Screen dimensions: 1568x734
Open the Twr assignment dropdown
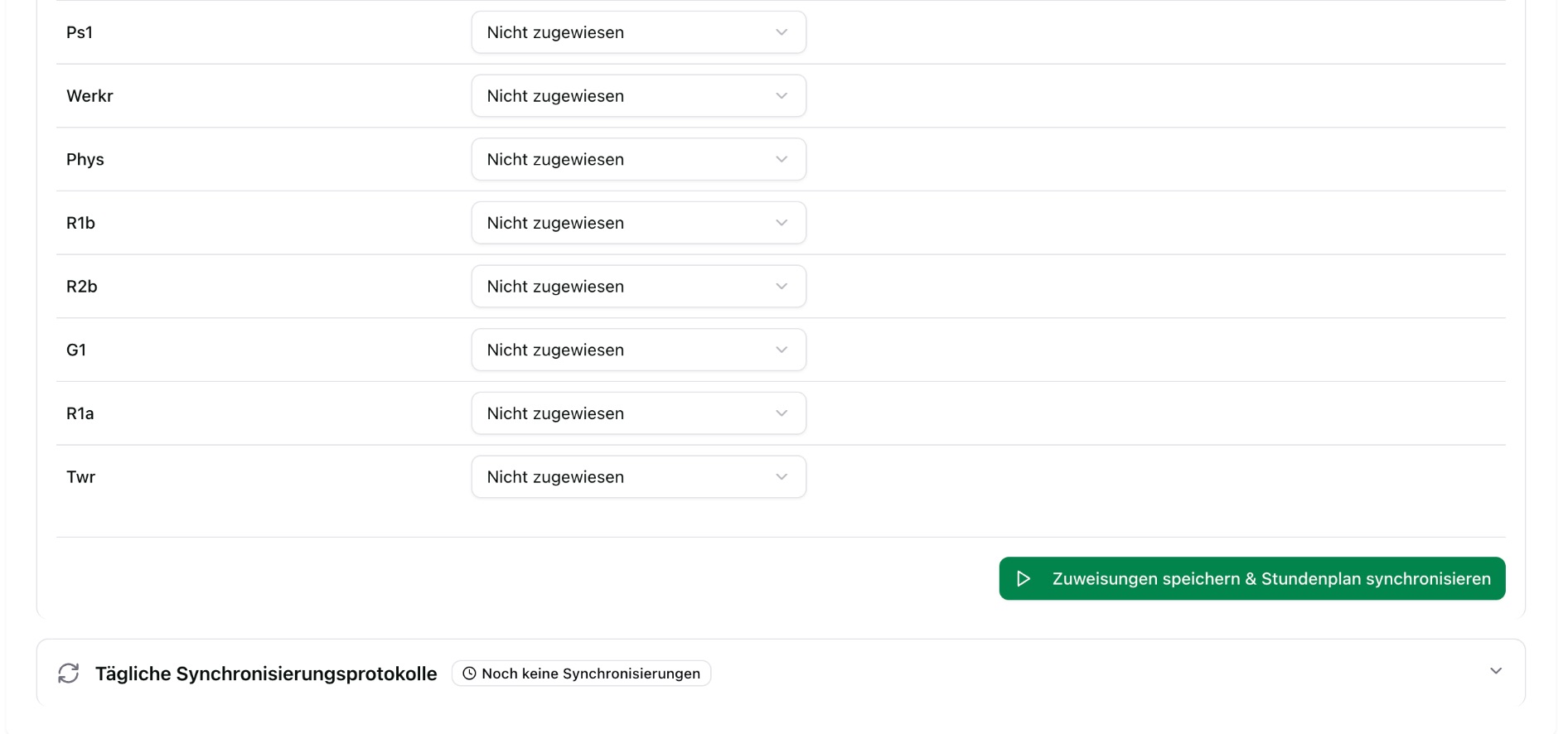pos(638,477)
